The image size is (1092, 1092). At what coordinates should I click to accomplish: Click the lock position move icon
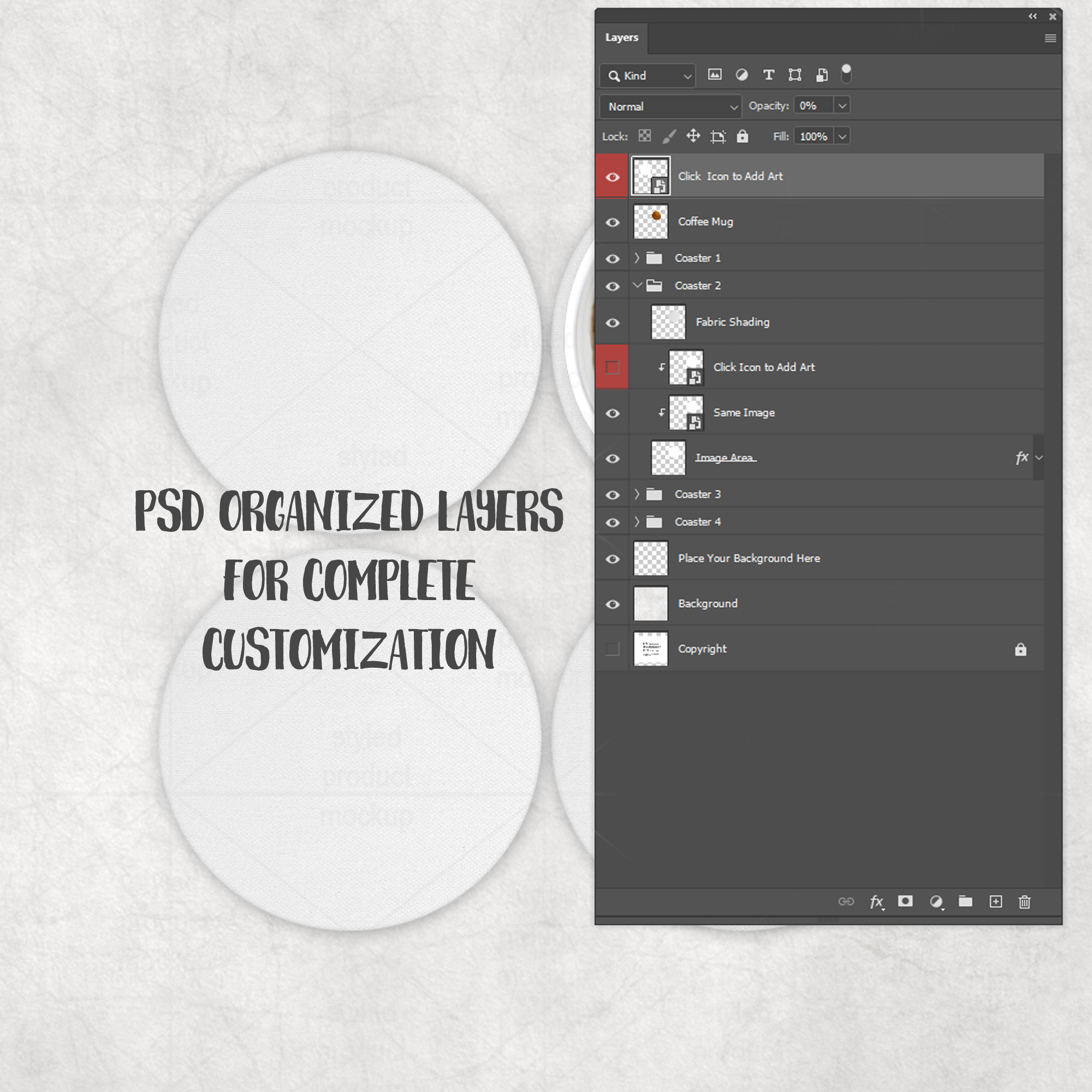(x=693, y=136)
